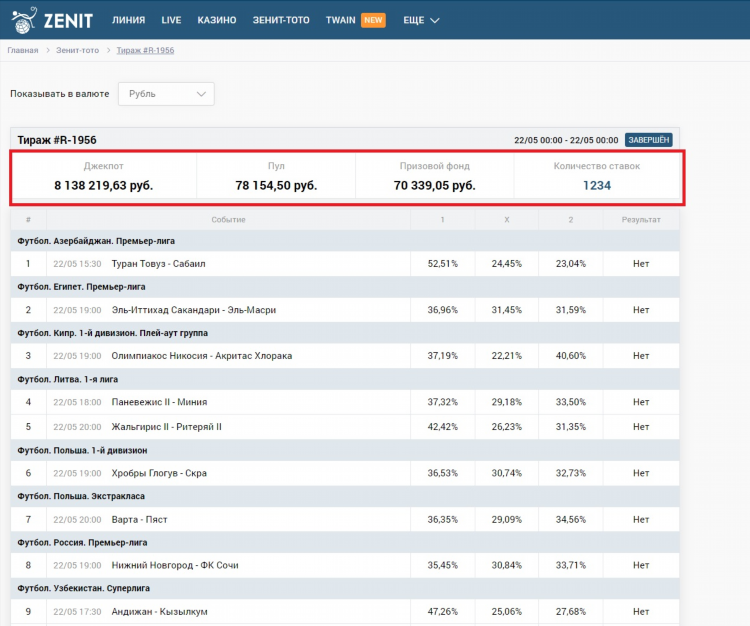750x626 pixels.
Task: Open the ЗЕНИТ-ТОТО menu item
Action: (x=281, y=20)
